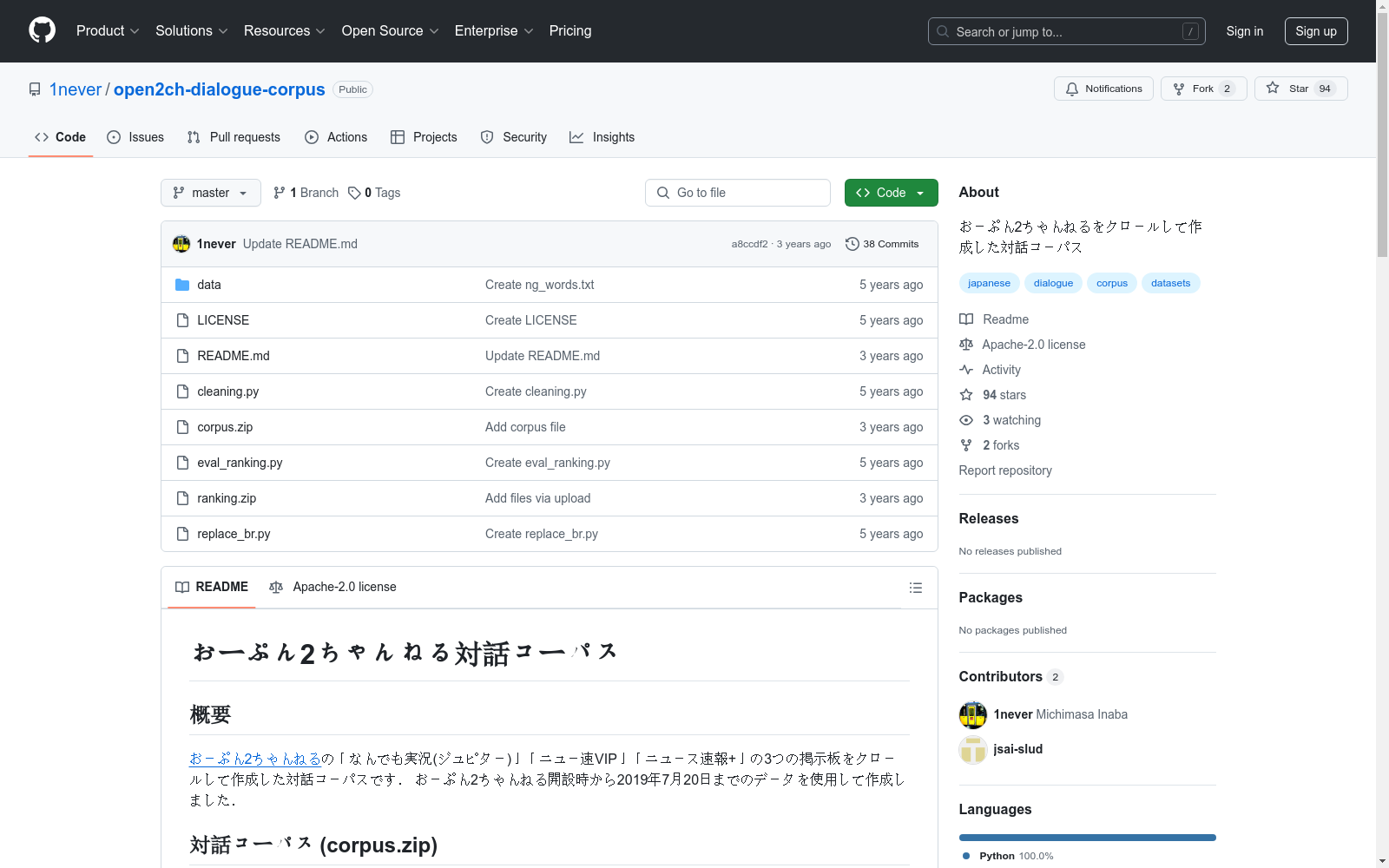Expand the Resources menu

pyautogui.click(x=285, y=31)
